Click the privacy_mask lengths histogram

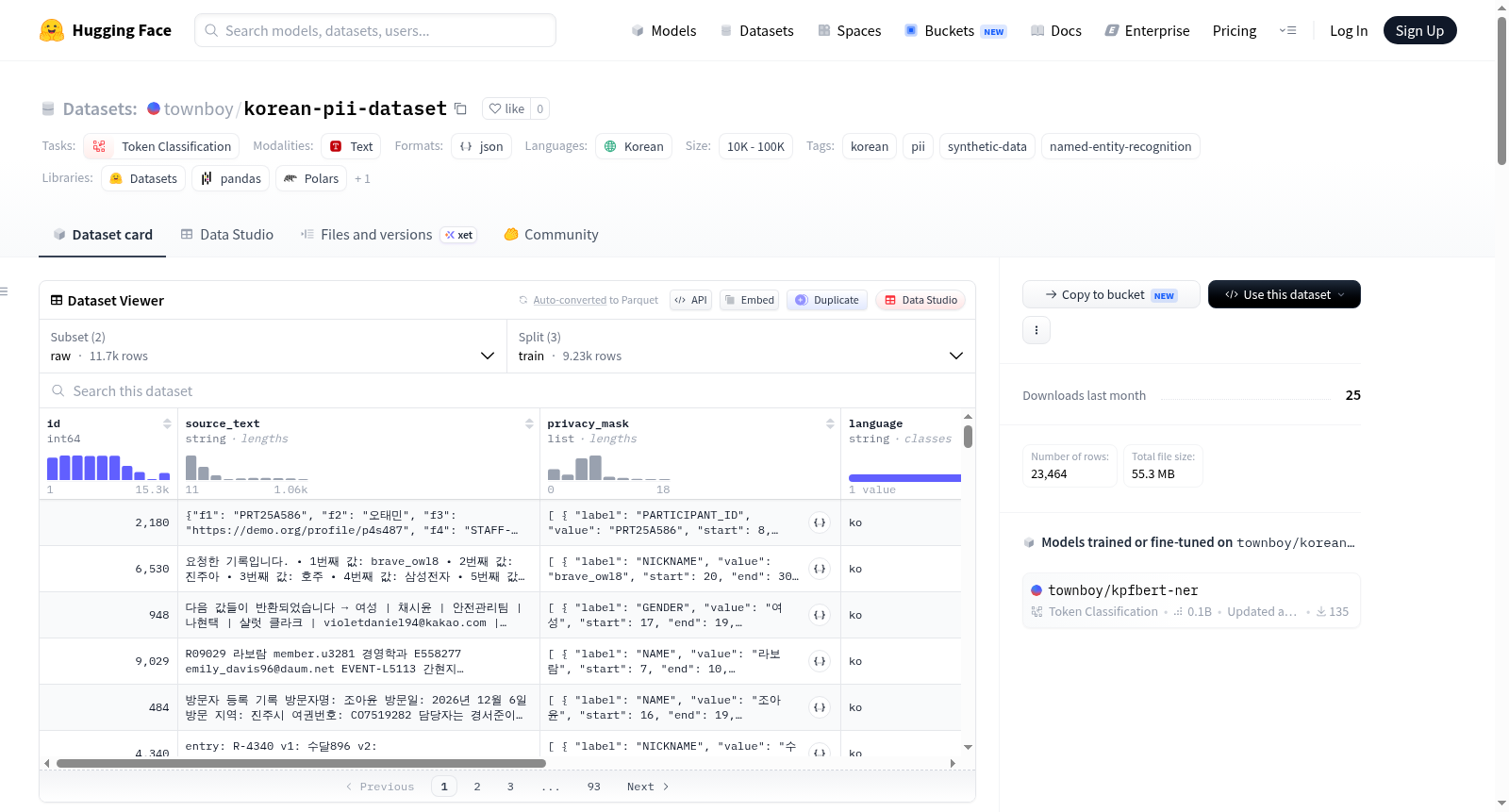[x=608, y=468]
